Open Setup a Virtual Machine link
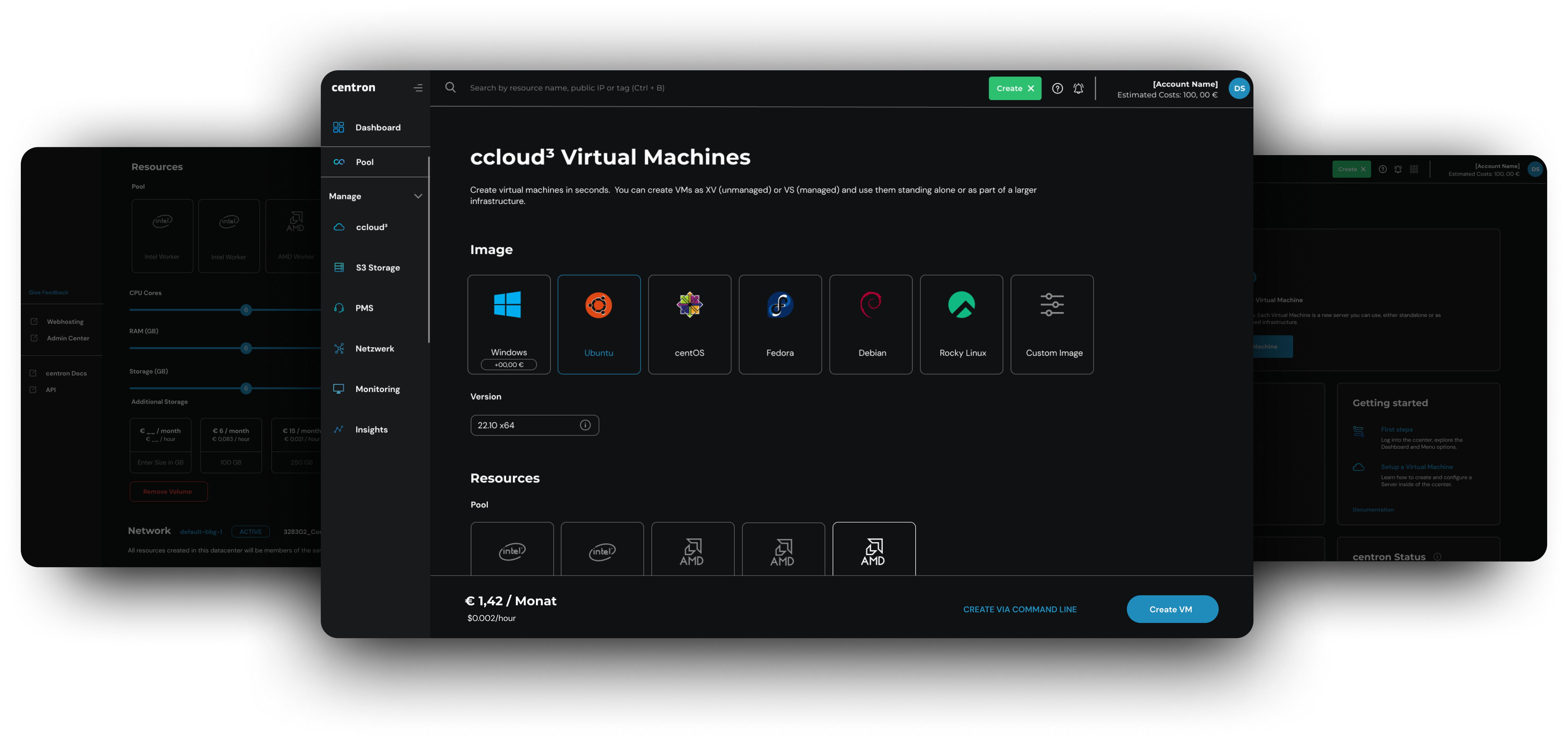Image resolution: width=1568 pixels, height=741 pixels. point(1417,467)
